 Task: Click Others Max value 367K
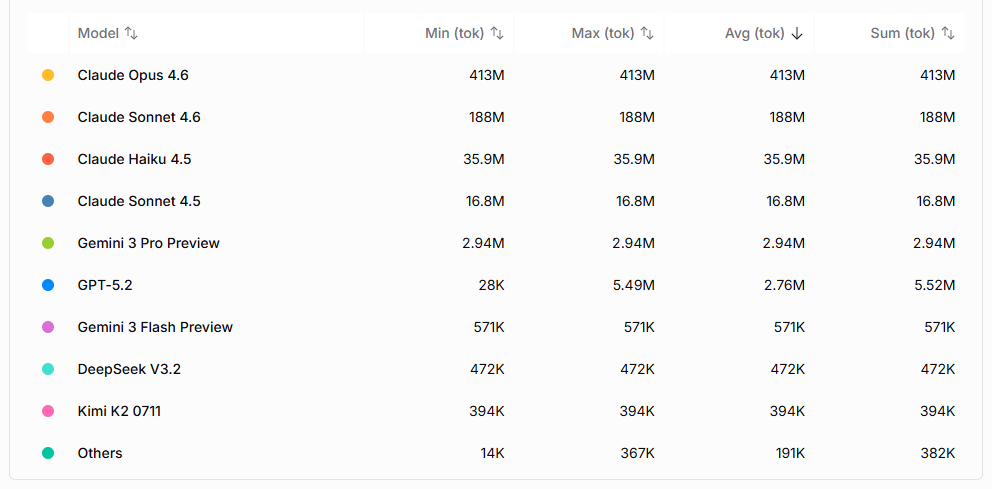point(637,453)
